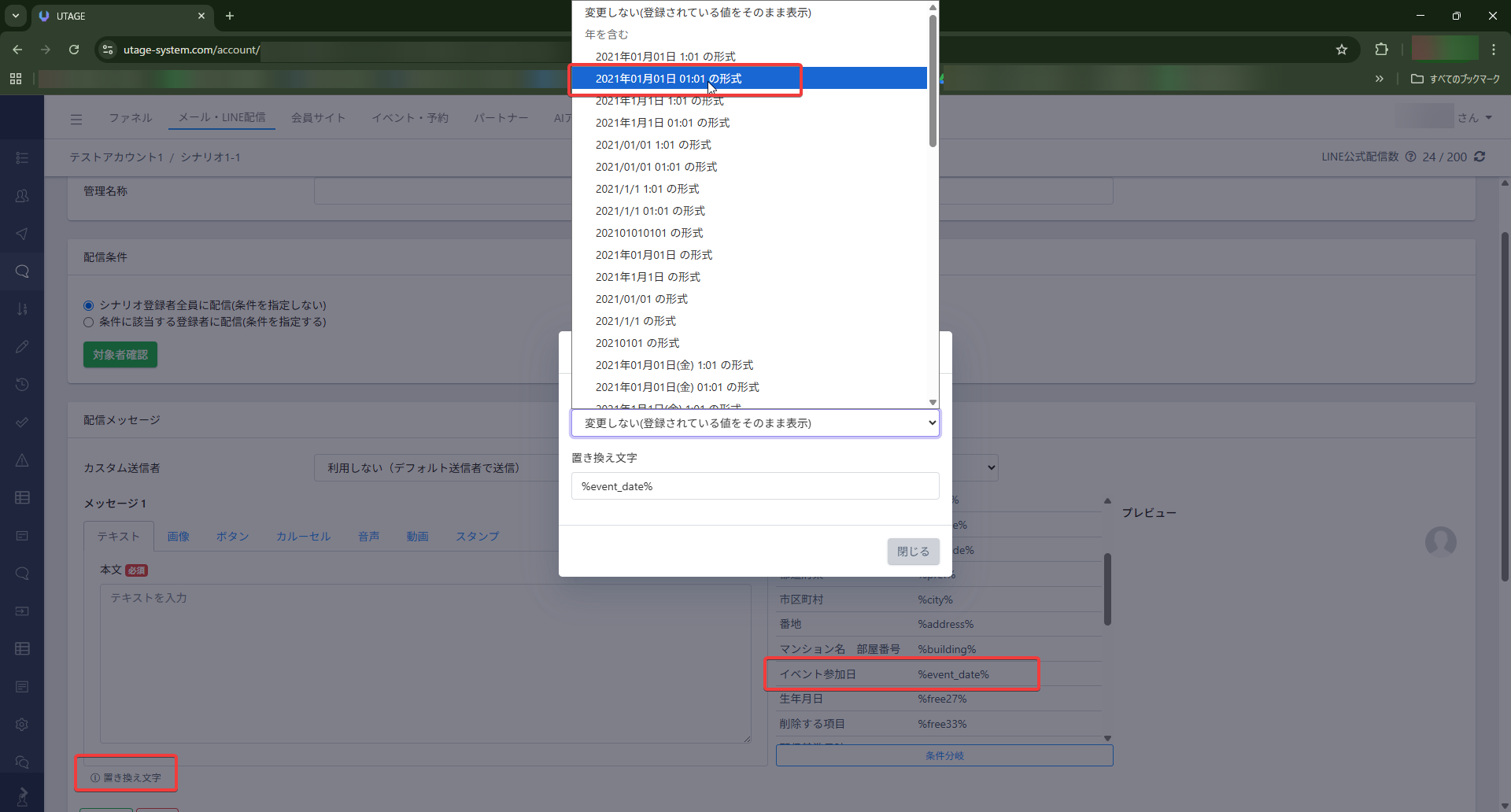
Task: Click the 置き換え文字 input field
Action: (755, 486)
